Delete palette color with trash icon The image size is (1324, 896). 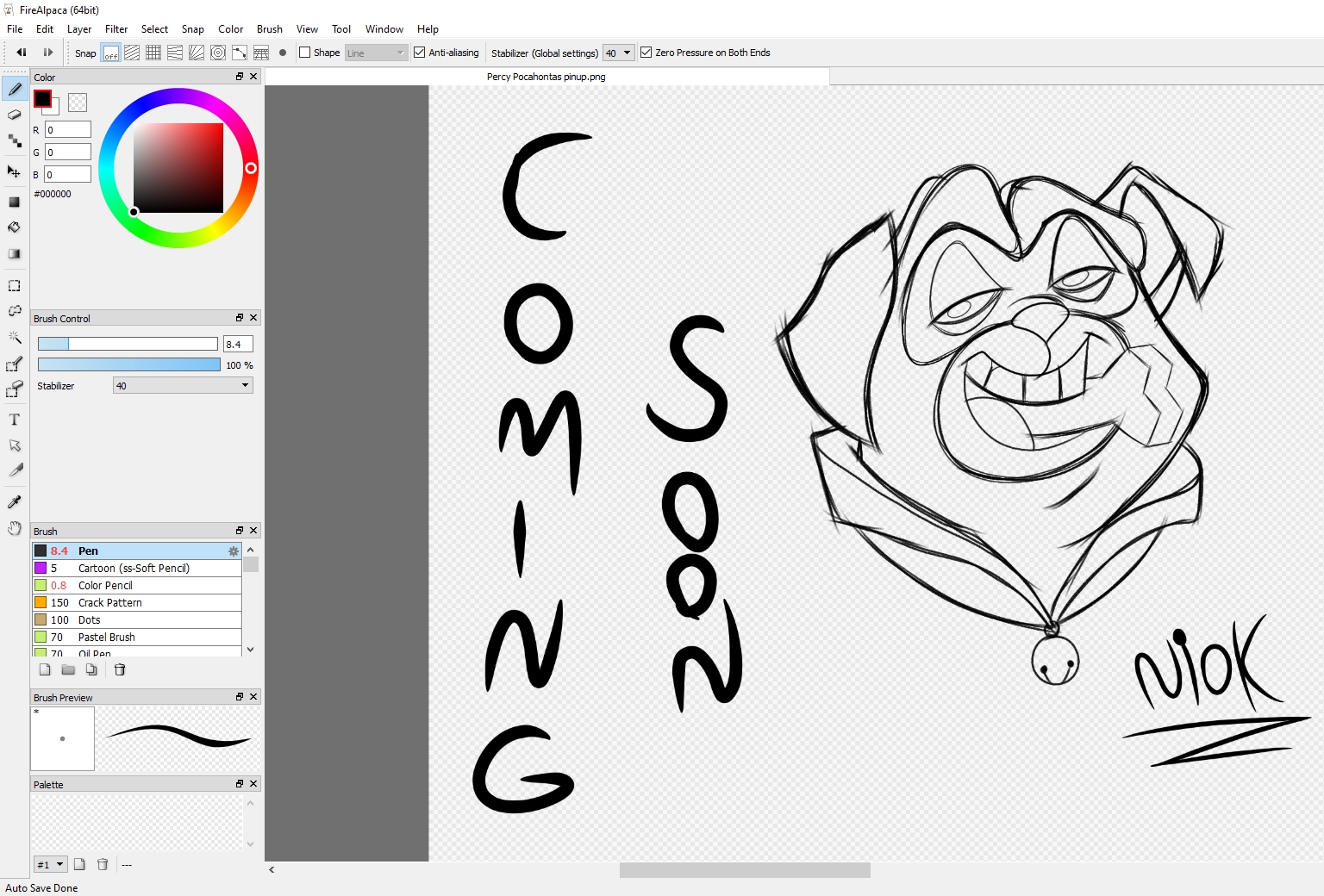[103, 864]
